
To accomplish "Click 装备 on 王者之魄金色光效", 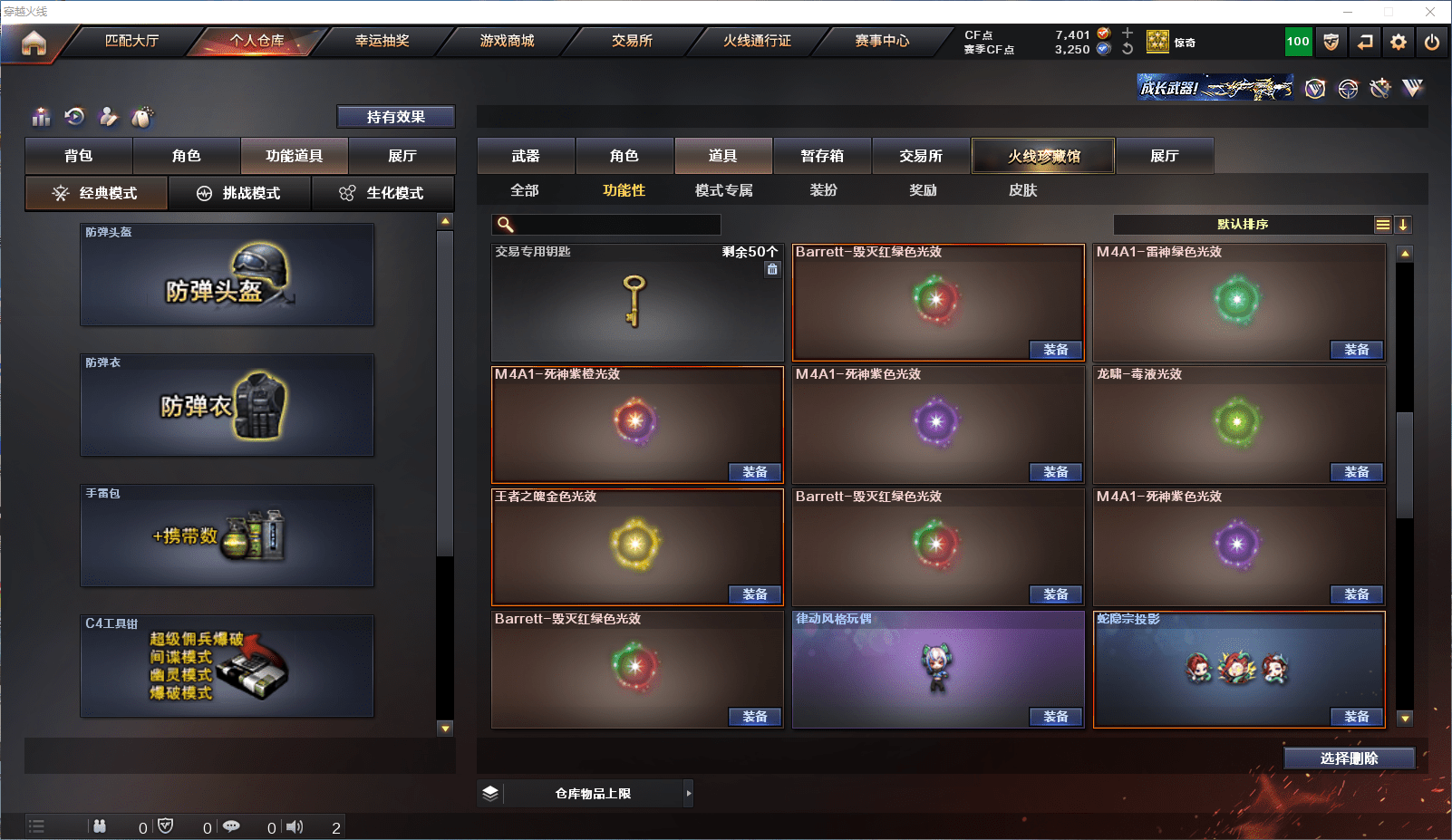I will click(x=755, y=594).
